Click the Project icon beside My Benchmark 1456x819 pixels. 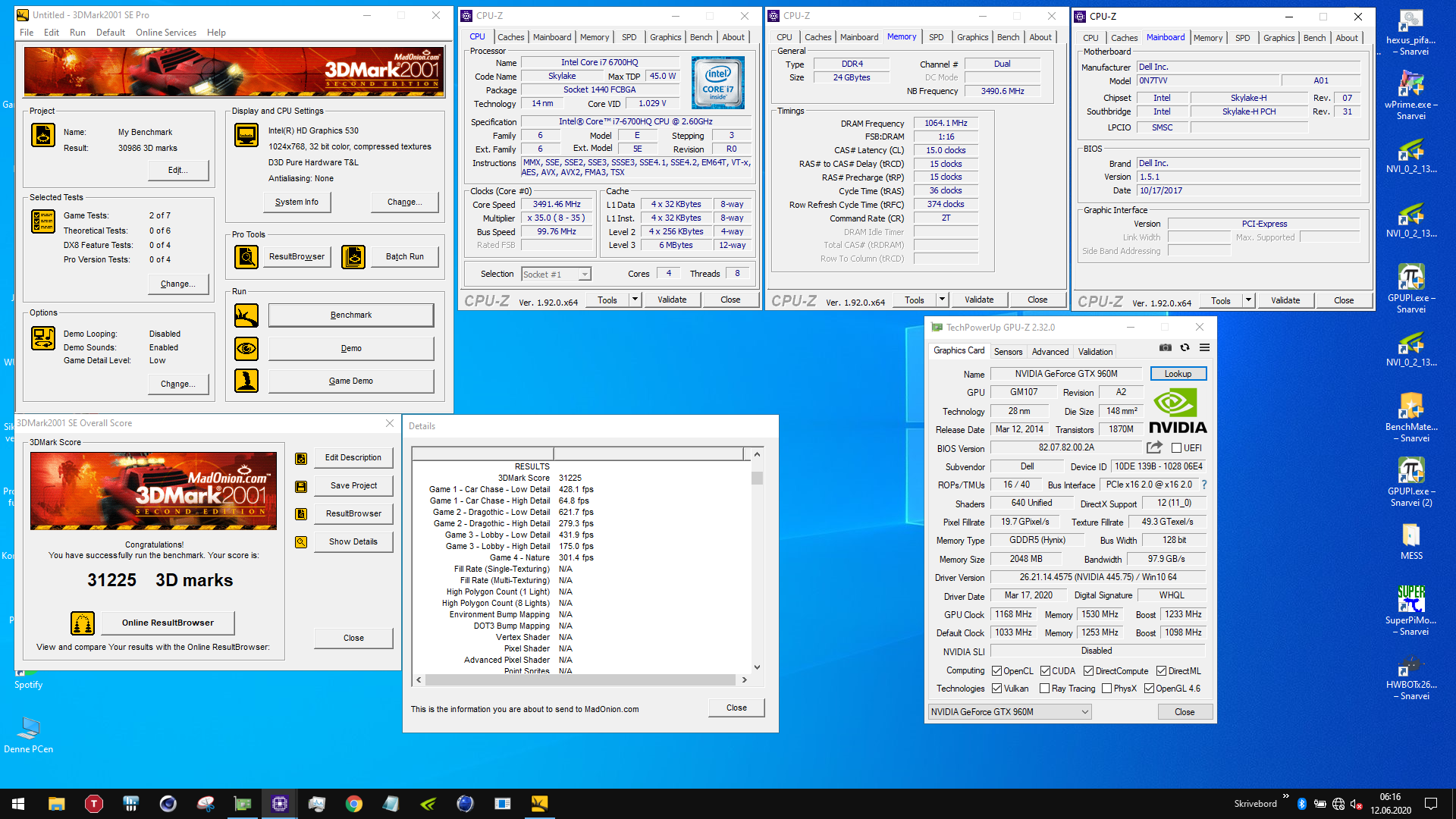tap(43, 135)
